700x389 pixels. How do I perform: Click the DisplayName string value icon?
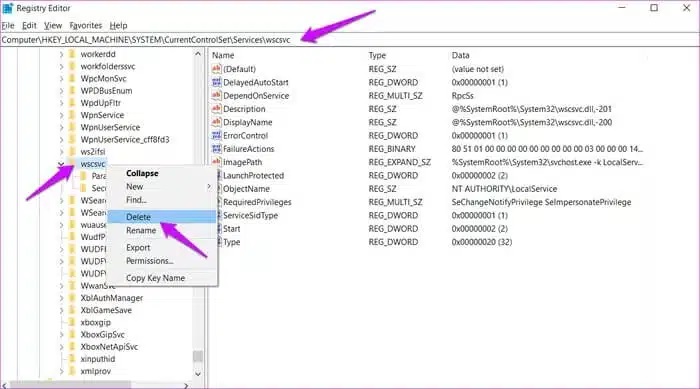click(217, 122)
